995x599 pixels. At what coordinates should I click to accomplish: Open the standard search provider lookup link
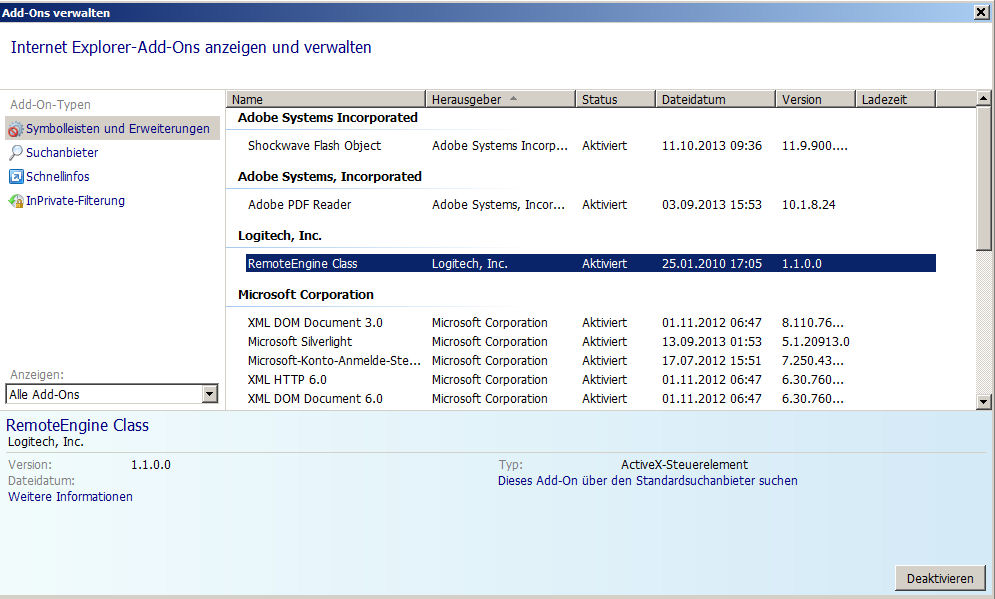647,481
